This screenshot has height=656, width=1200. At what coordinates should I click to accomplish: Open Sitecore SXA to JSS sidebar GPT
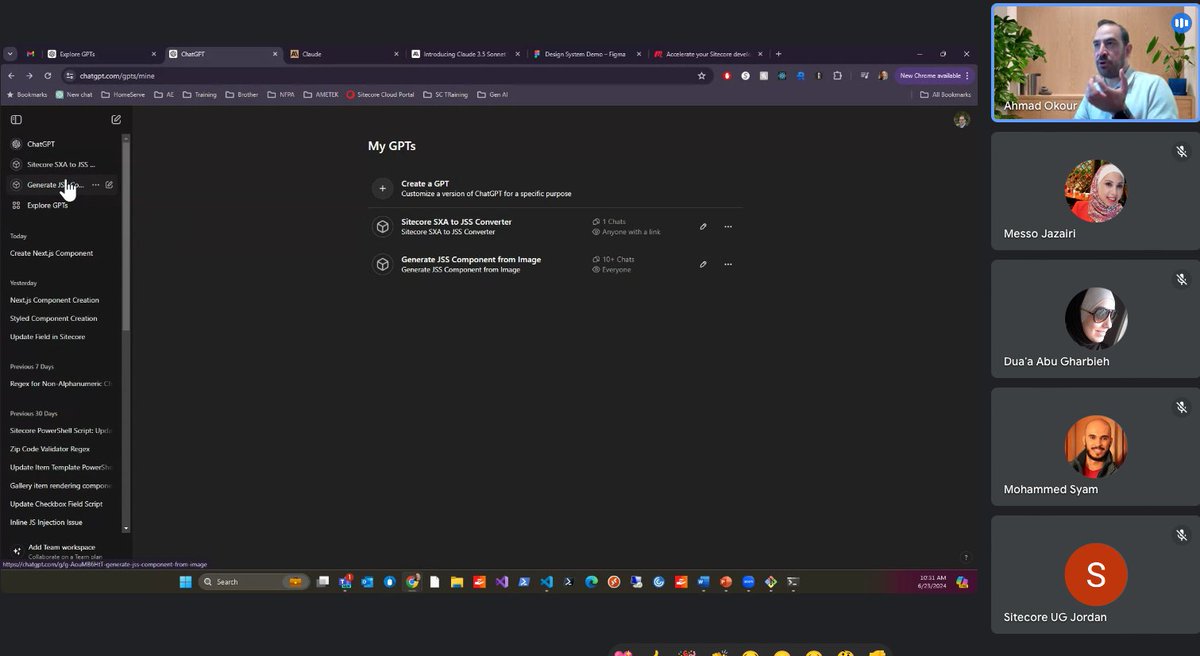(x=60, y=164)
